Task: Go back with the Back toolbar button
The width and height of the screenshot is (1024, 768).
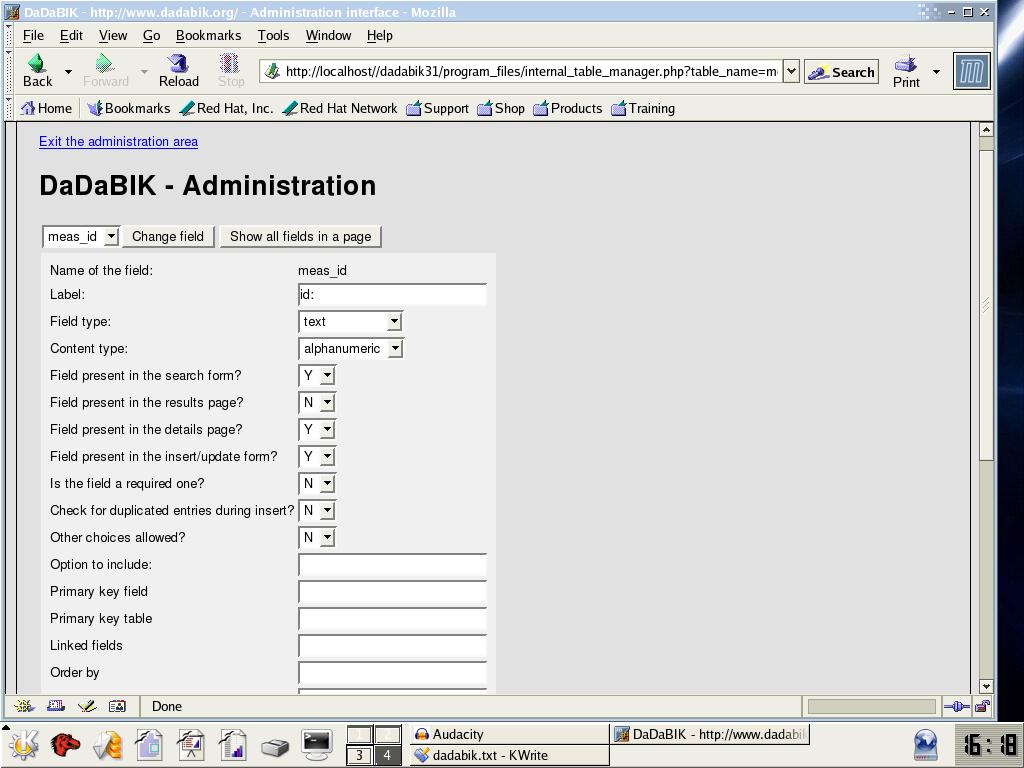Action: (37, 71)
